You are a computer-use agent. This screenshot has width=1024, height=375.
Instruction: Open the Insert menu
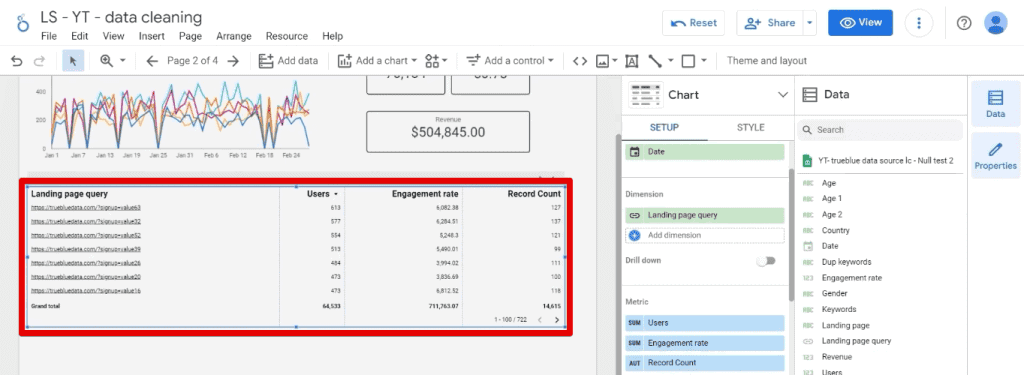(152, 37)
